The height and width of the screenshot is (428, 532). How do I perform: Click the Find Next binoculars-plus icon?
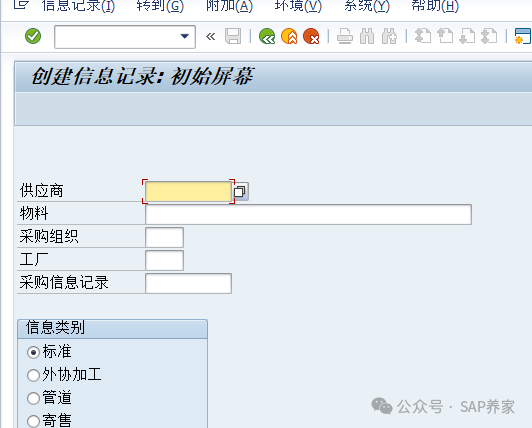389,36
